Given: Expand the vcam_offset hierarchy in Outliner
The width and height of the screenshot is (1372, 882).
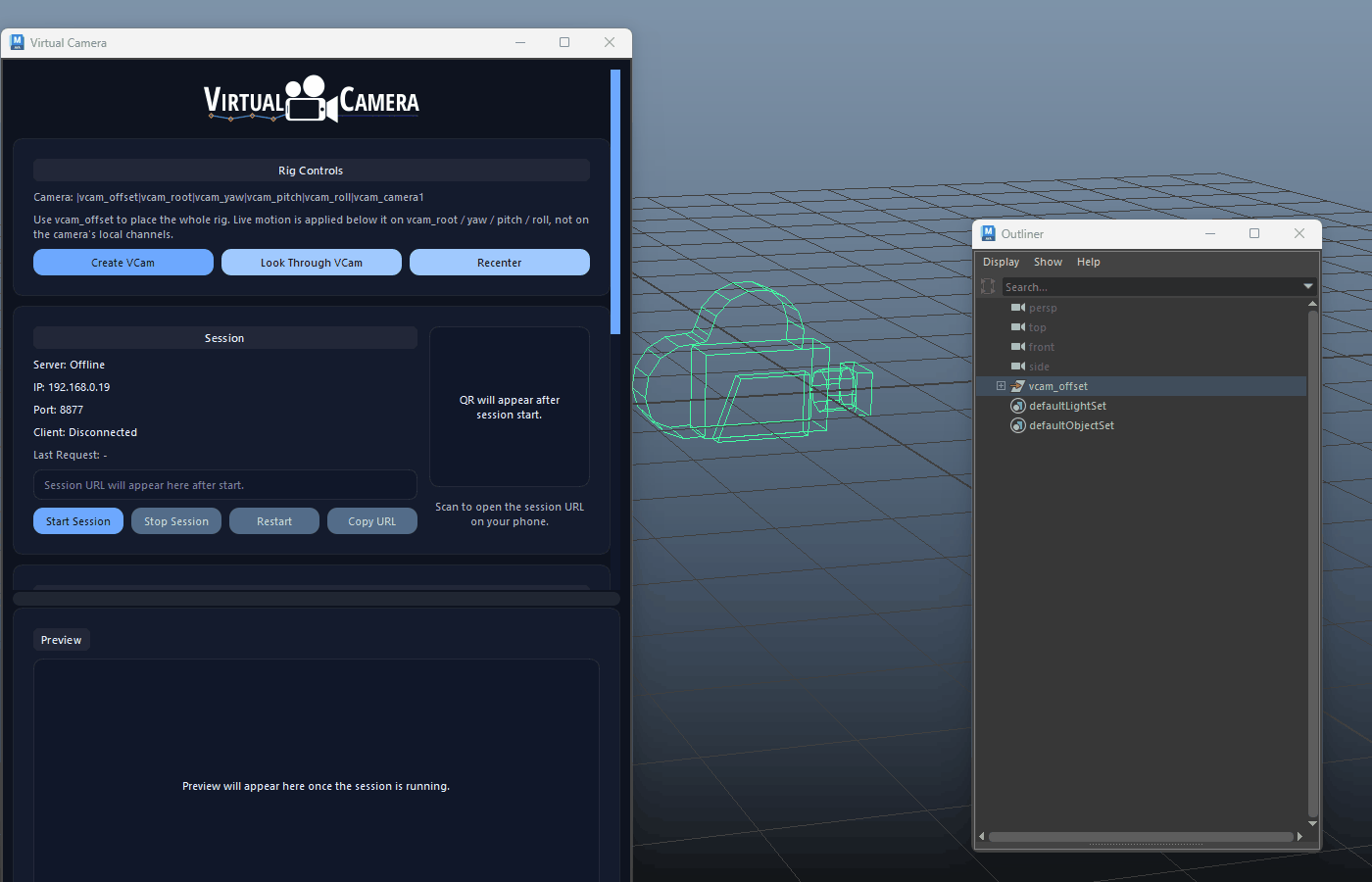Looking at the screenshot, I should point(1001,386).
